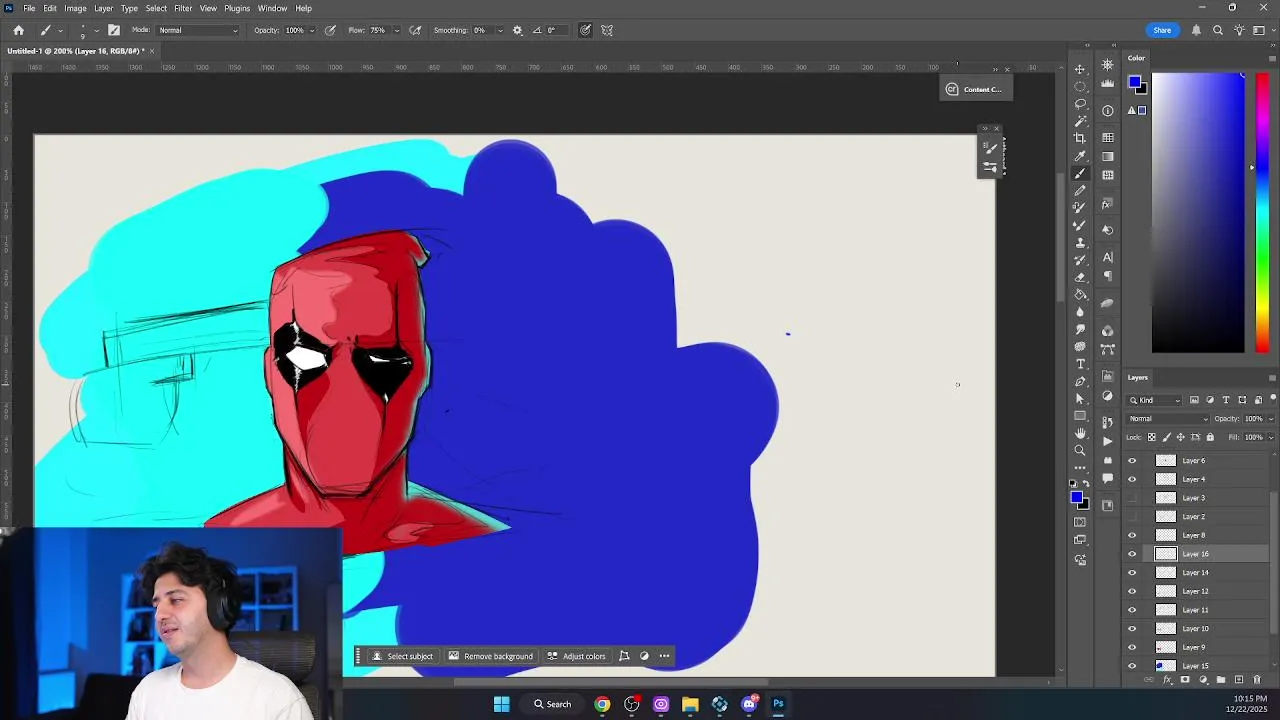Select the Lasso tool
This screenshot has width=1280, height=720.
coord(1080,103)
